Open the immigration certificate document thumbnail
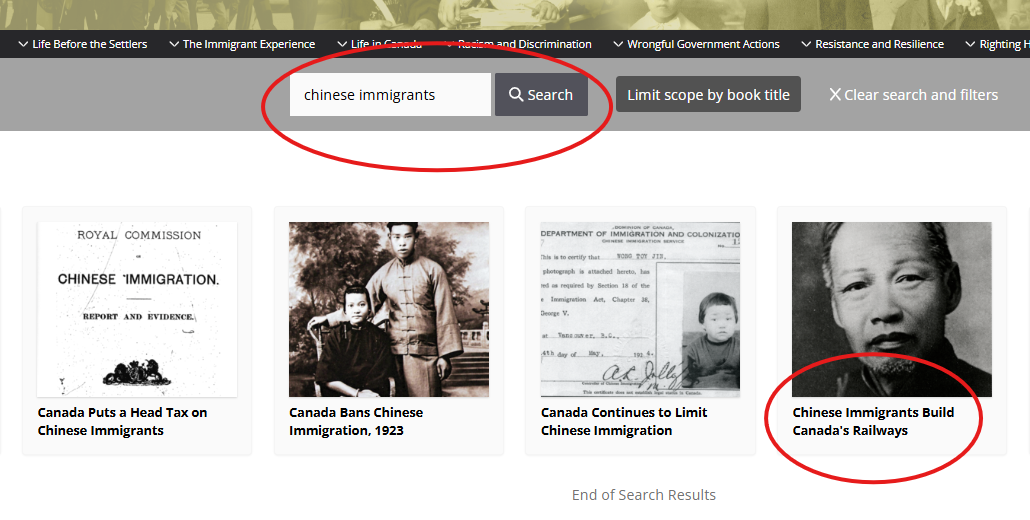Image resolution: width=1030 pixels, height=520 pixels. coord(640,309)
